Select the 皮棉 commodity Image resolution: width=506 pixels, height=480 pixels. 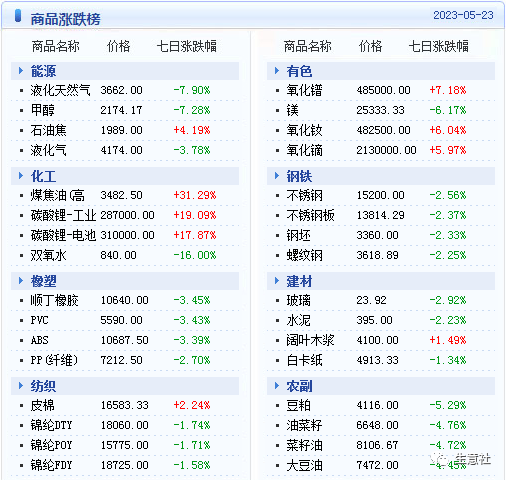42,405
